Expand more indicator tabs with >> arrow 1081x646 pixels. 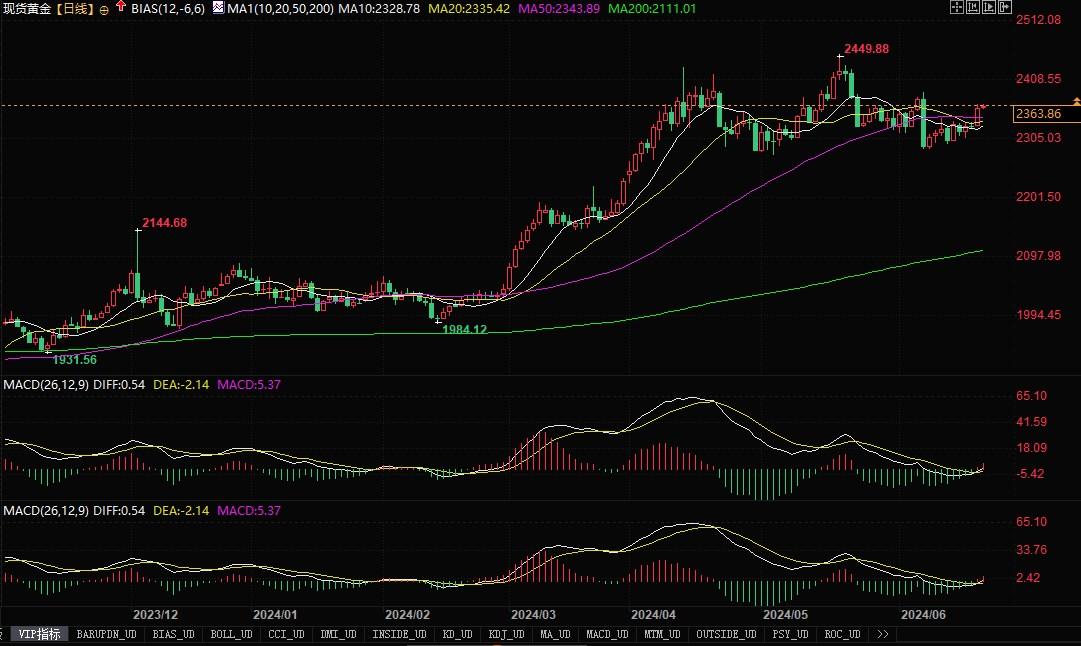click(x=882, y=634)
